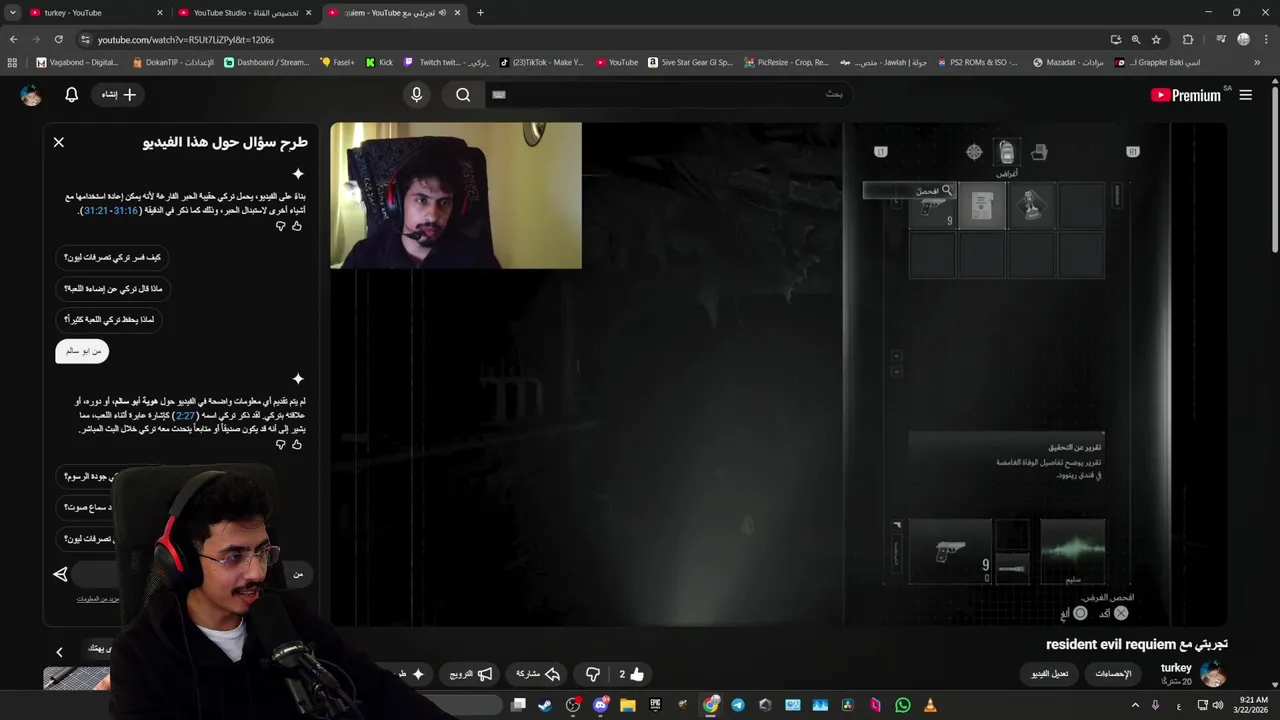
Task: Select suggestion لماذا يحفظ تركي اللعبة كثيراً
Action: pos(109,319)
